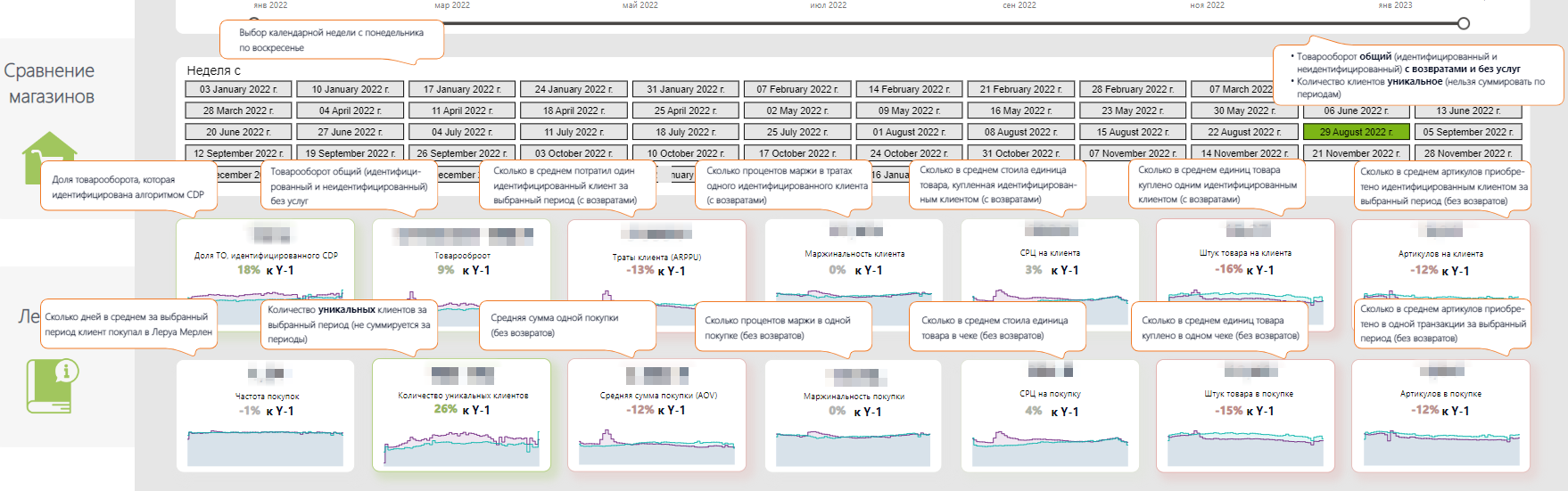Select week 11 July 2022
This screenshot has width=1568, height=491.
click(x=574, y=132)
